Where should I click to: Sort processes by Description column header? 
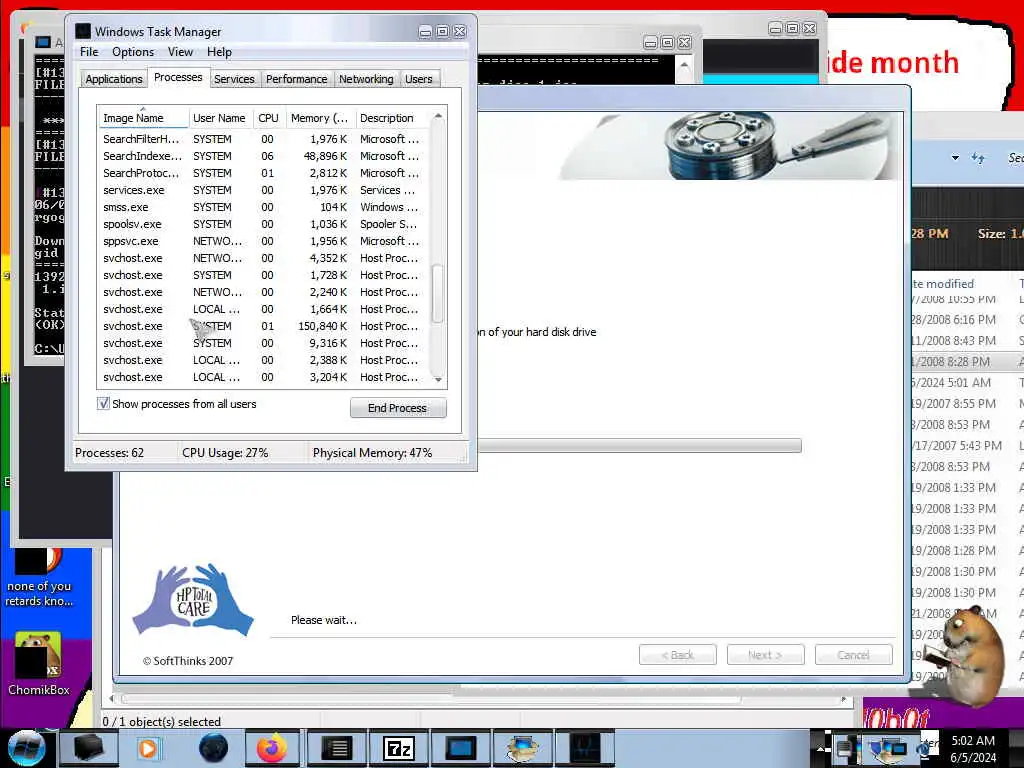click(393, 118)
